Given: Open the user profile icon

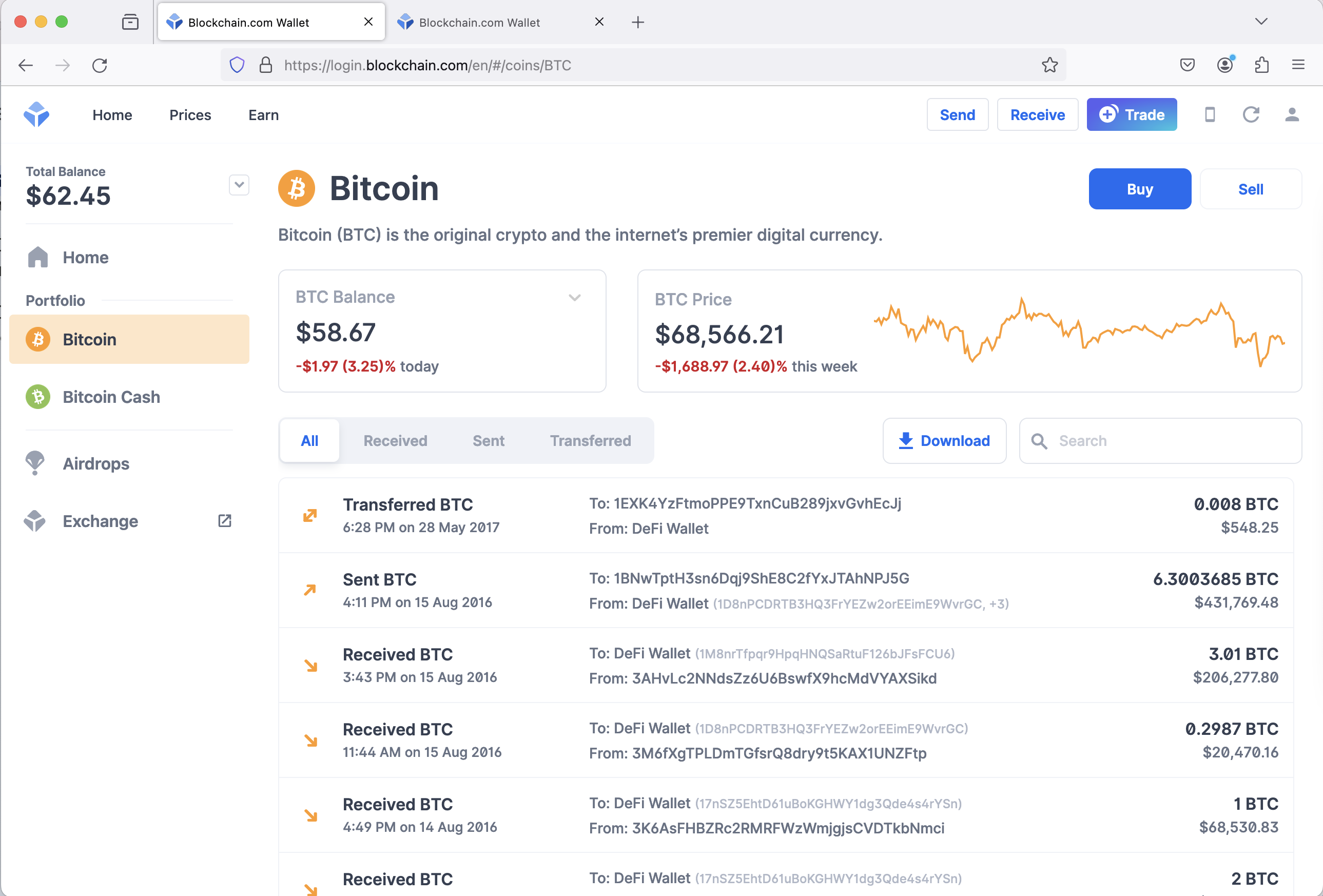Looking at the screenshot, I should (x=1292, y=114).
